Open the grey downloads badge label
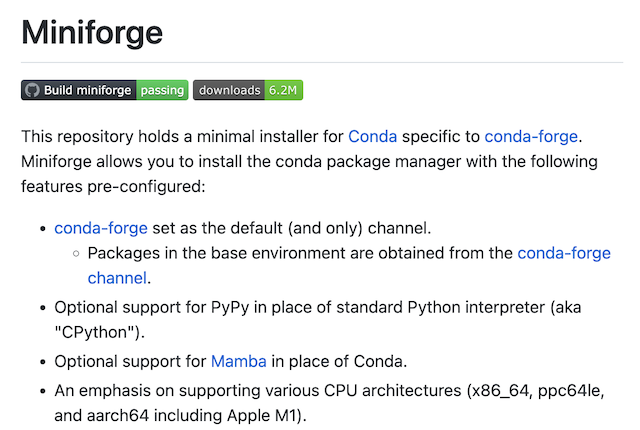Screen dimensions: 640x430 pyautogui.click(x=229, y=90)
